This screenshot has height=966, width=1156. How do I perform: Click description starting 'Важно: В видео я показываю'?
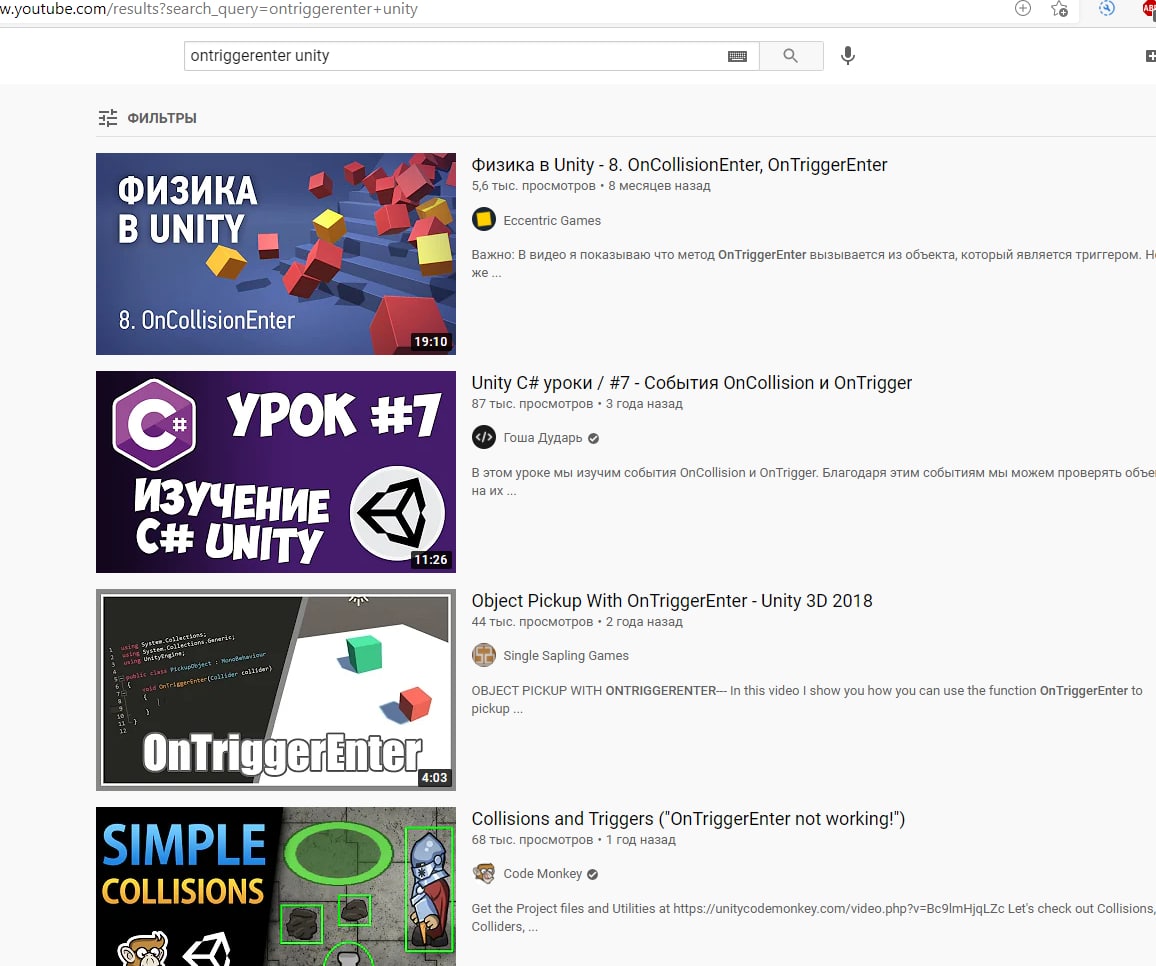[813, 263]
